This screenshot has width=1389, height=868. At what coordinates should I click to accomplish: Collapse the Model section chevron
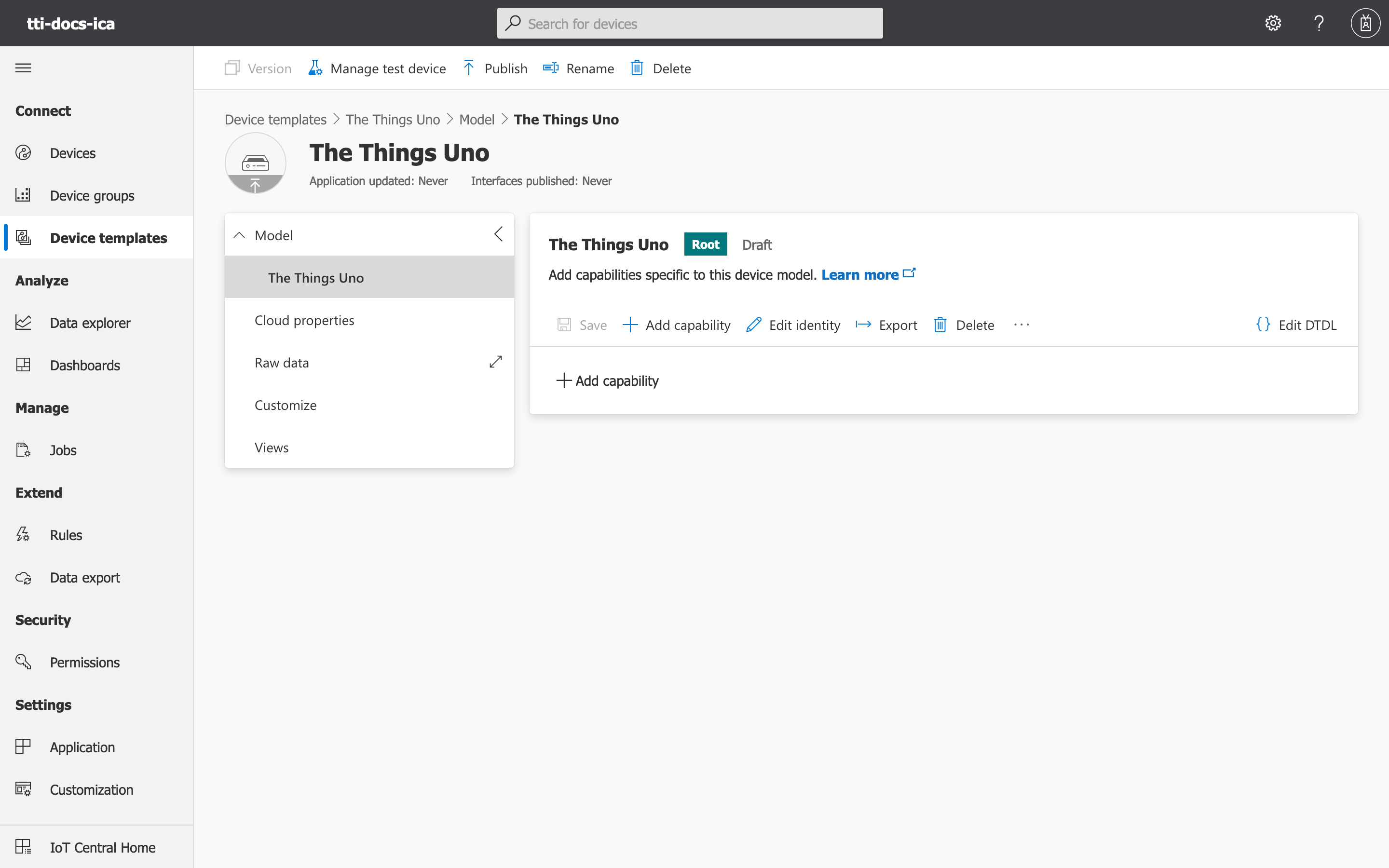[239, 235]
